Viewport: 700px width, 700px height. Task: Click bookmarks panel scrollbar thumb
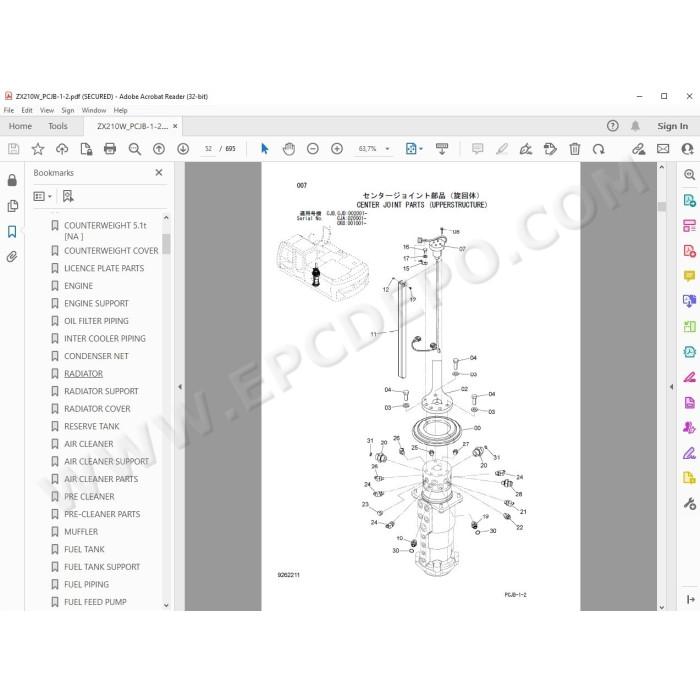tap(166, 244)
